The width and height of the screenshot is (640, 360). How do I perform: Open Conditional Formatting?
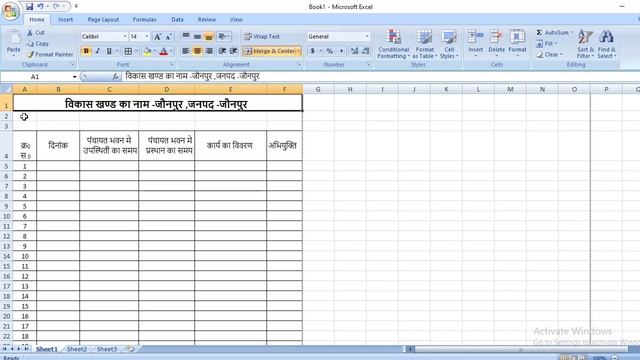[393, 44]
